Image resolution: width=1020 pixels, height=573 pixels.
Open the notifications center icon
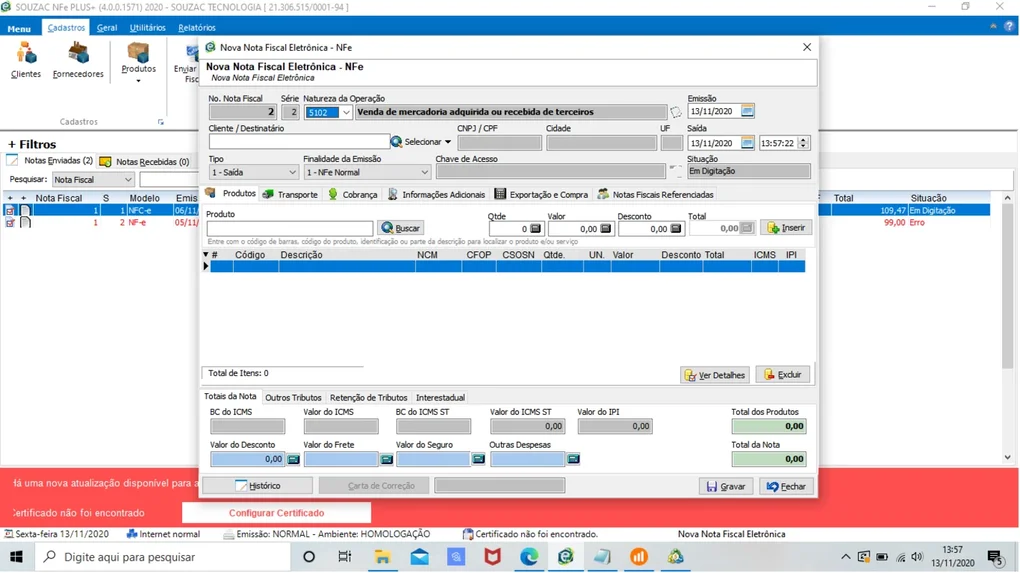(995, 557)
